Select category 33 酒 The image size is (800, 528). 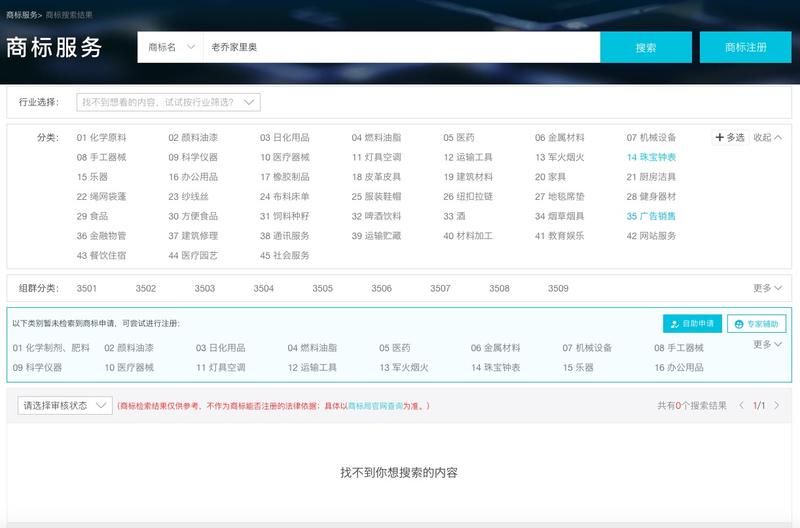tap(454, 216)
